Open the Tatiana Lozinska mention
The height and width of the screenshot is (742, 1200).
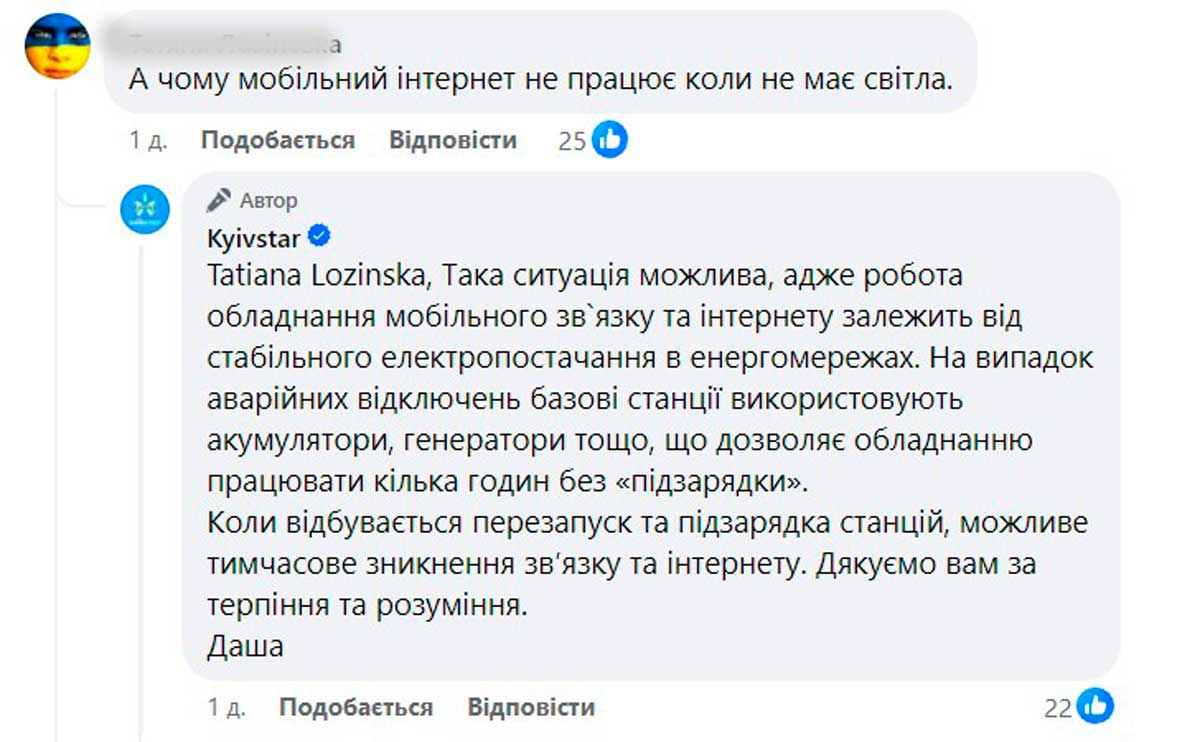[x=320, y=274]
